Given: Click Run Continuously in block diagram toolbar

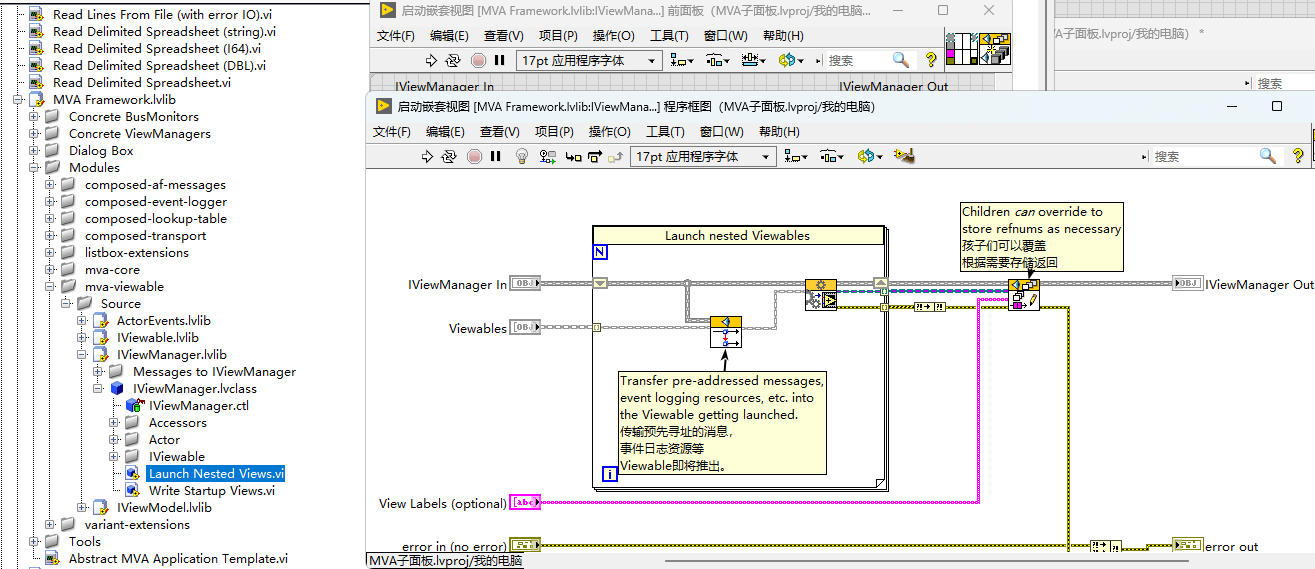Looking at the screenshot, I should pos(450,156).
